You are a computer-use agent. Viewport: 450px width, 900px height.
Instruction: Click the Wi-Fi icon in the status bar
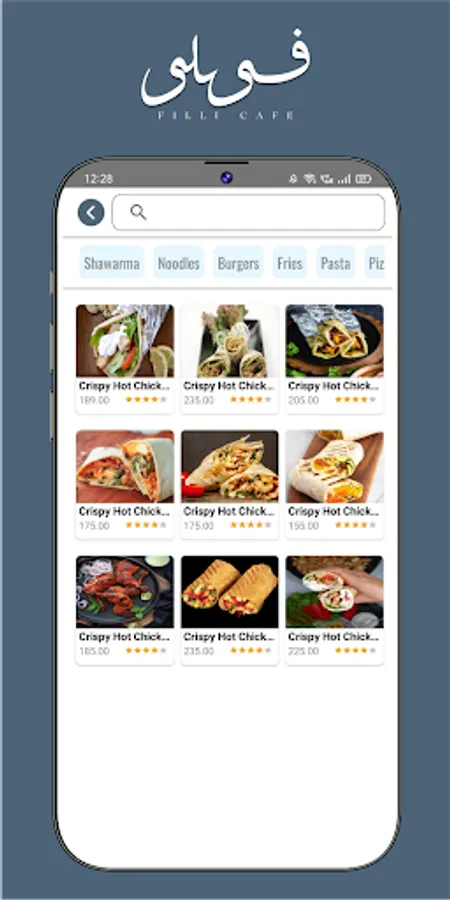(309, 179)
